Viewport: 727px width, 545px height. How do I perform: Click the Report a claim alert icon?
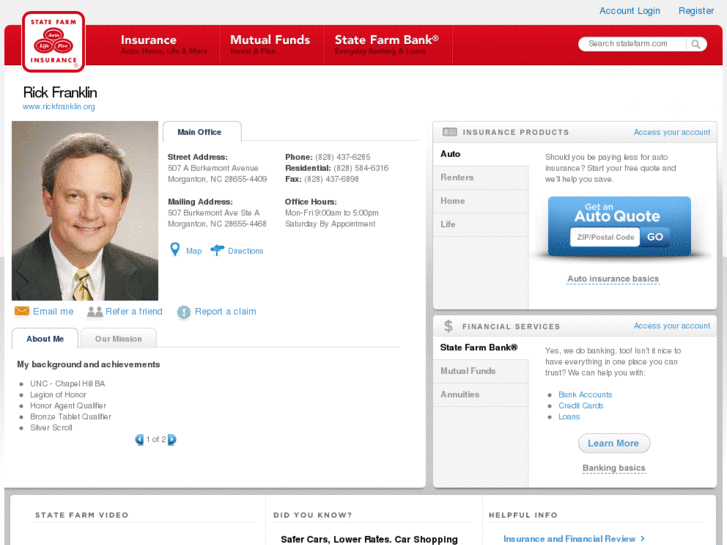coord(184,312)
